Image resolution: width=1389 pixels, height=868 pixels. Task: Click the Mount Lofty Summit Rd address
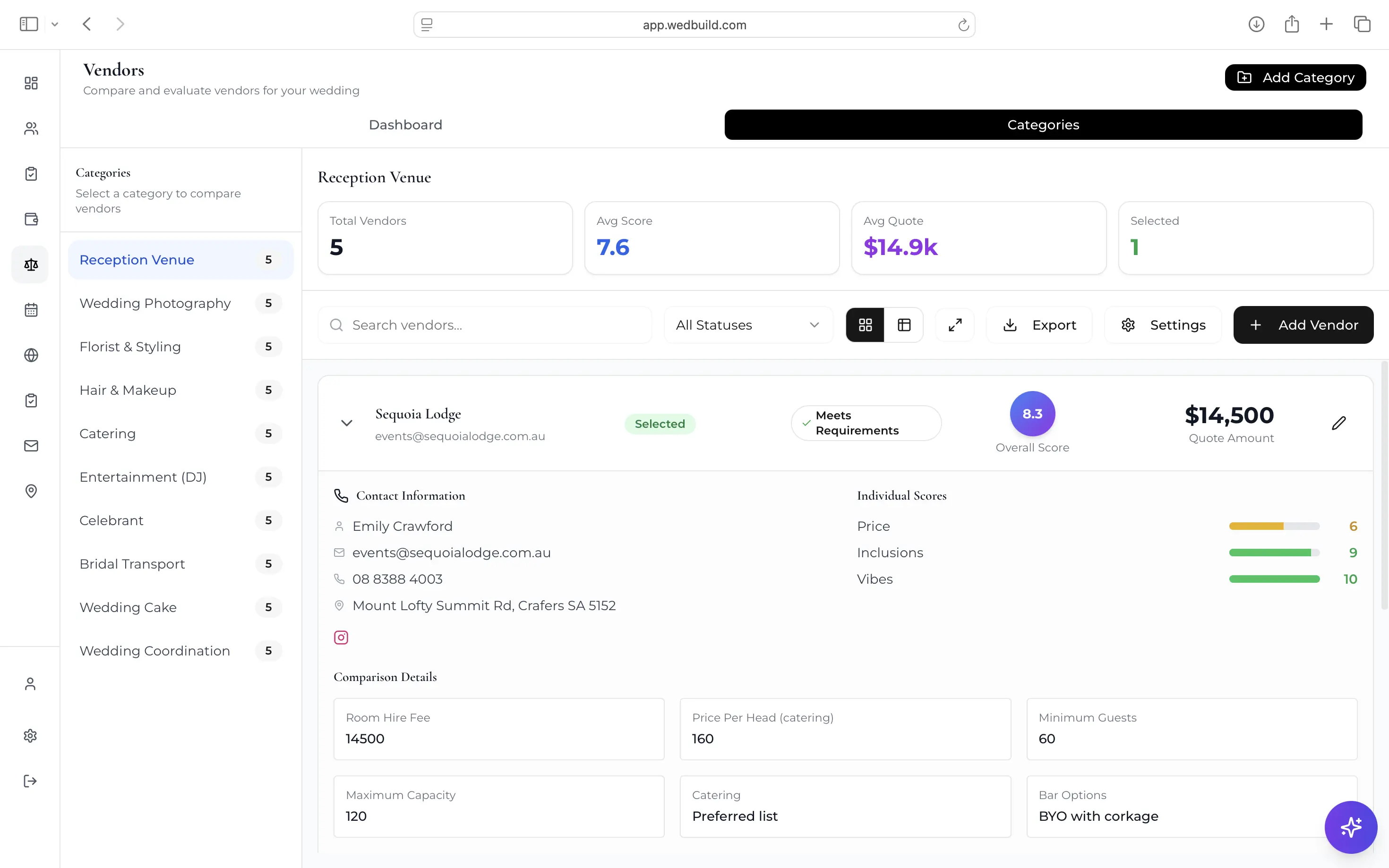point(483,605)
